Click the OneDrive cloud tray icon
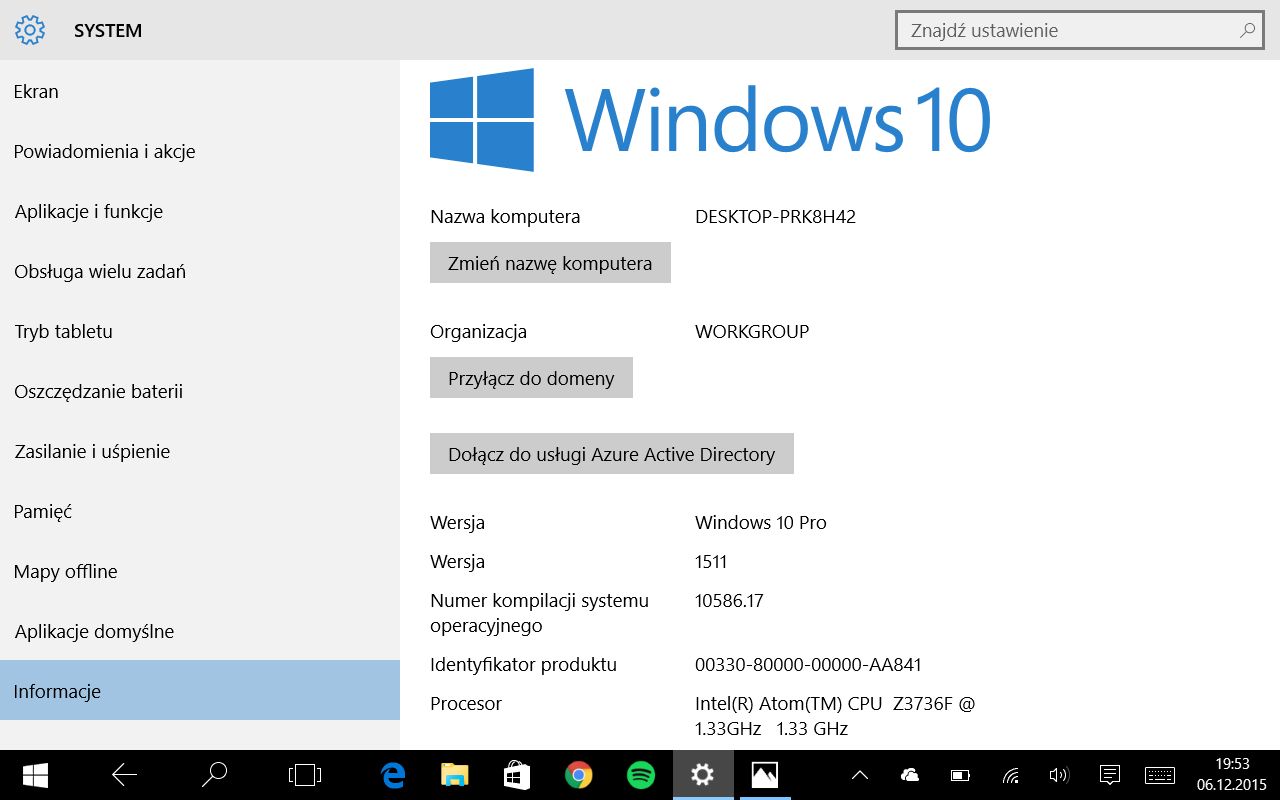 coord(909,775)
